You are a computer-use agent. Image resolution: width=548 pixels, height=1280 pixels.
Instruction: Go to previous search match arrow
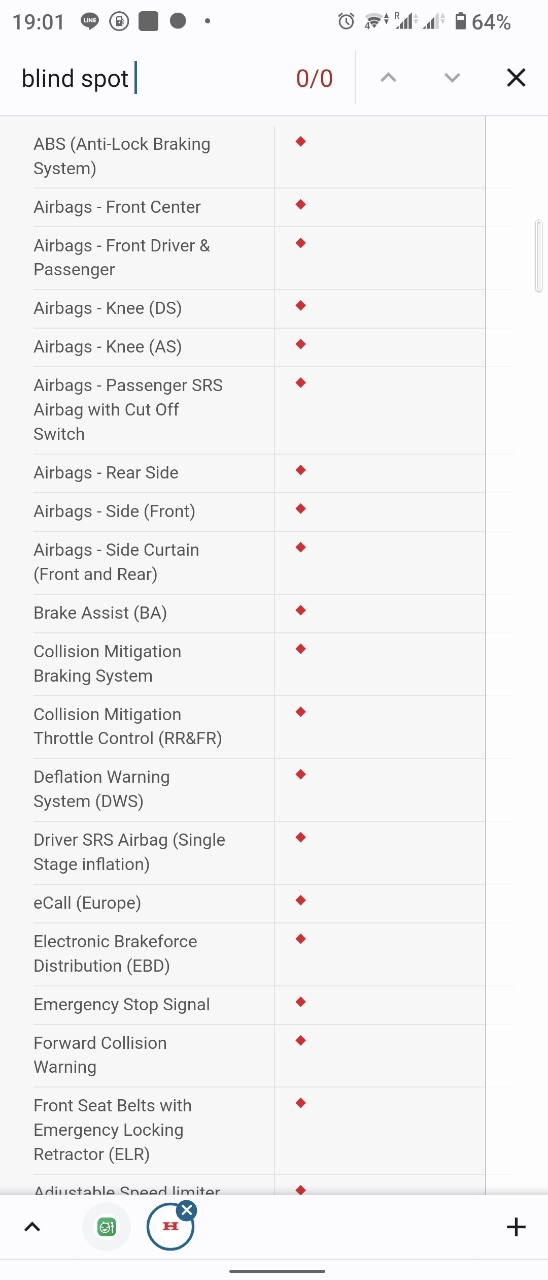point(388,78)
